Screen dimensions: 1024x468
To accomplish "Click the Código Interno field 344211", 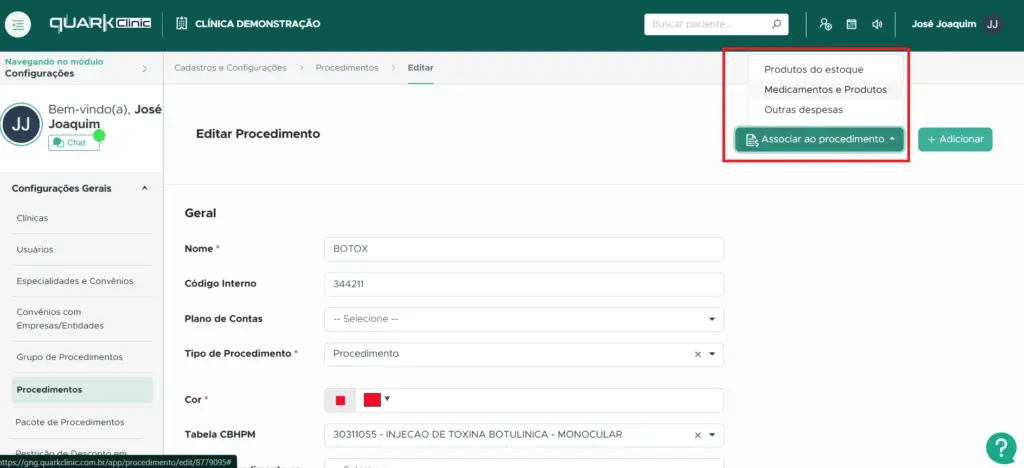I will click(524, 284).
